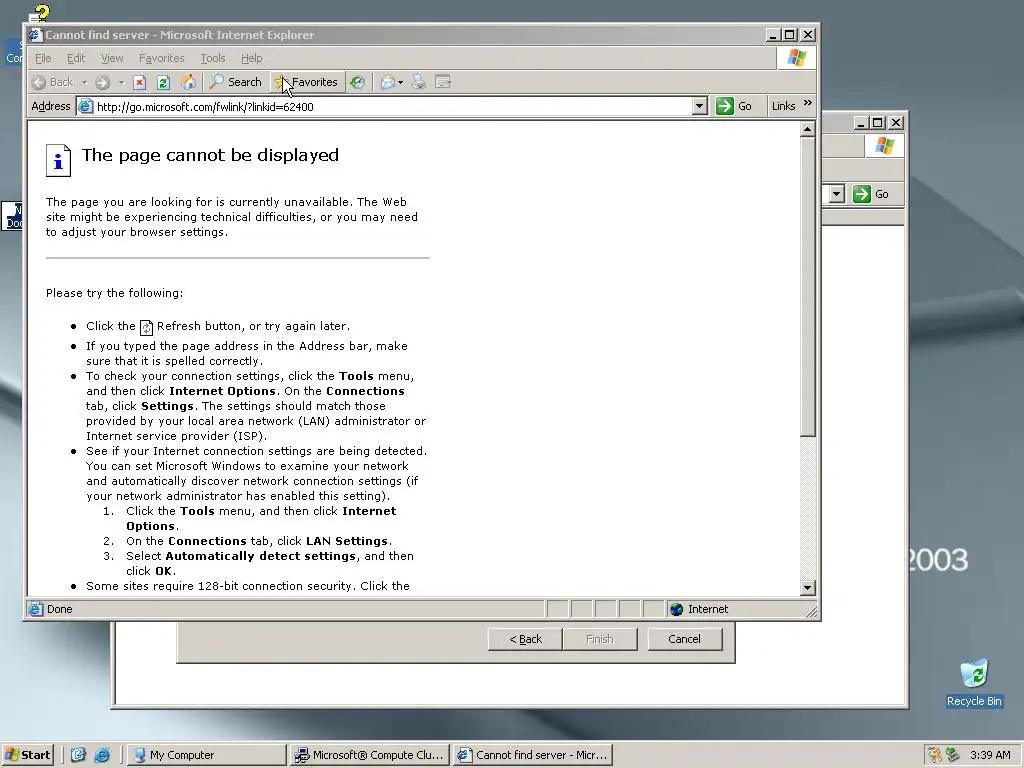
Task: Open the Edit menu
Action: (76, 58)
